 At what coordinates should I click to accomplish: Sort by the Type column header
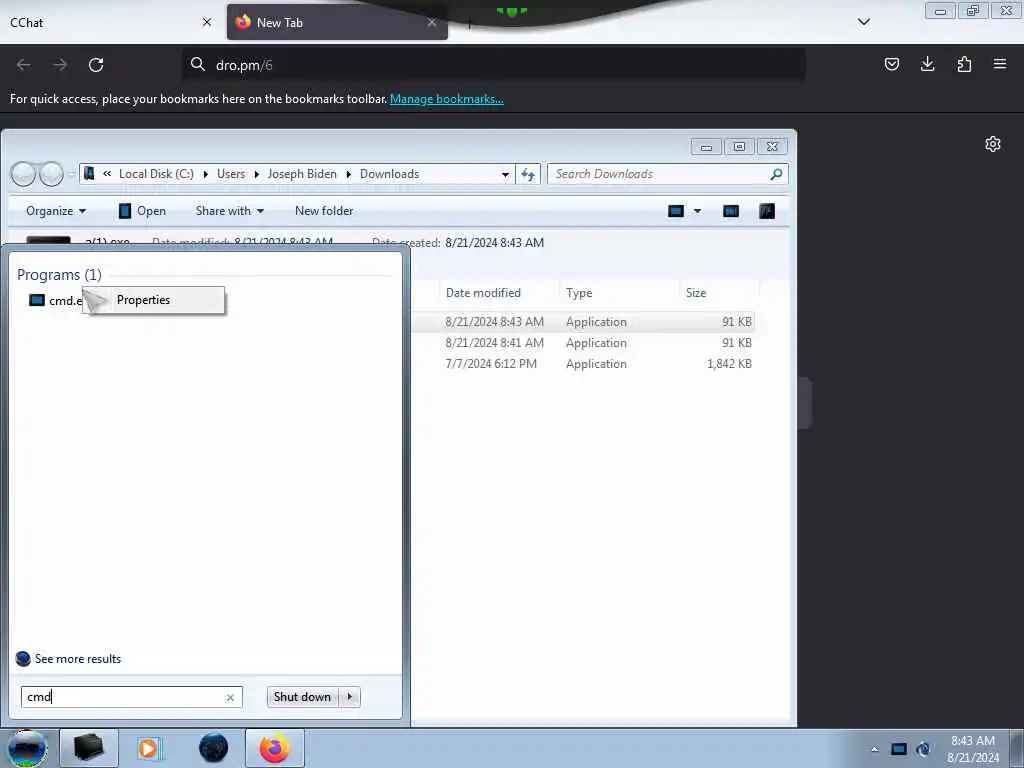pos(579,293)
